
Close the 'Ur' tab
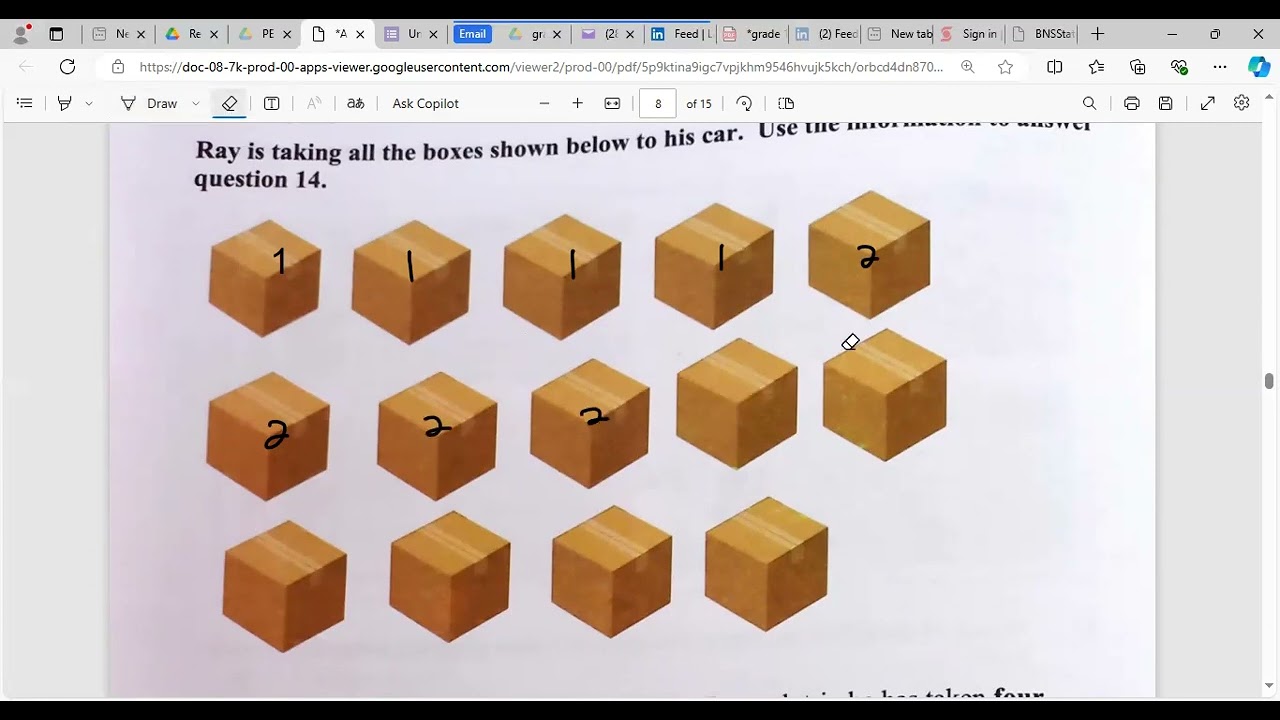pos(433,34)
